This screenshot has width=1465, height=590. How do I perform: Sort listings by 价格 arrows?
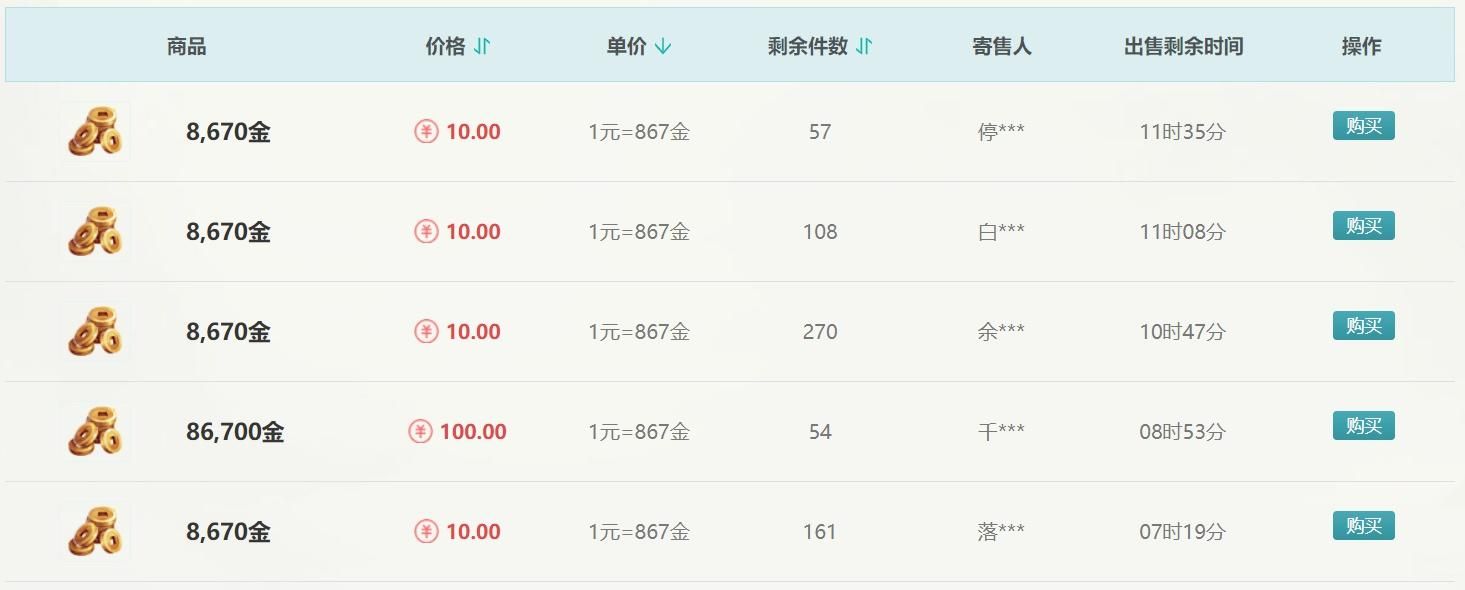[x=482, y=46]
